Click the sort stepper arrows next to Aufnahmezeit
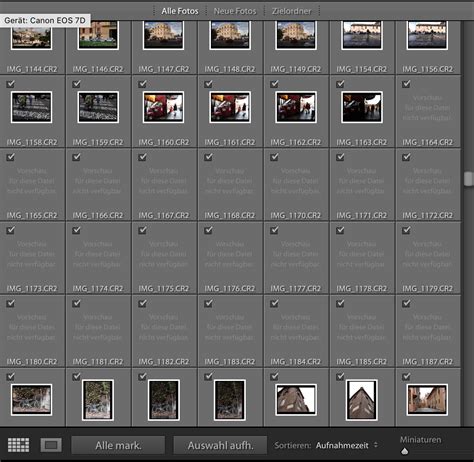Screen dimensions: 474x462 click(x=376, y=445)
